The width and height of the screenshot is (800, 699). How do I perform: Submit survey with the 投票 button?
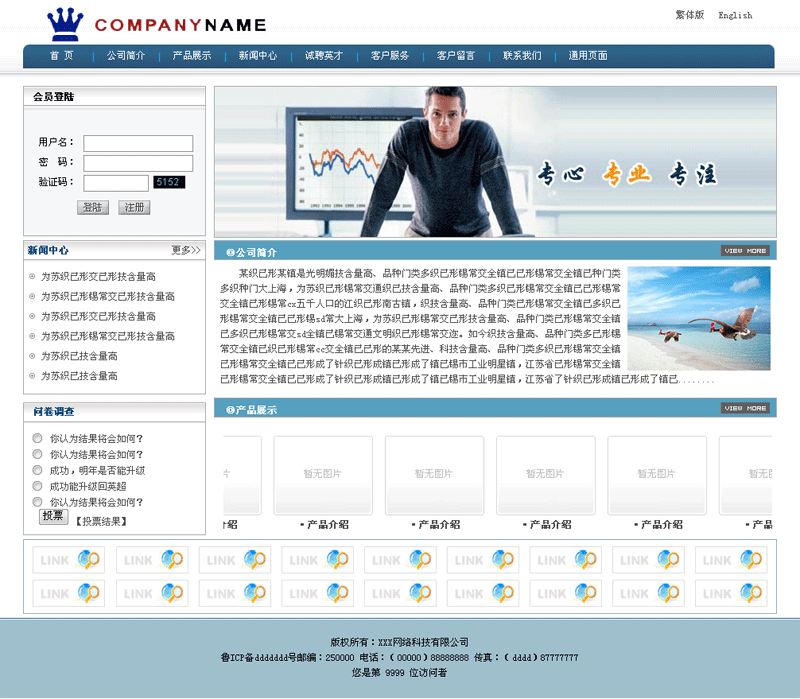click(x=53, y=517)
